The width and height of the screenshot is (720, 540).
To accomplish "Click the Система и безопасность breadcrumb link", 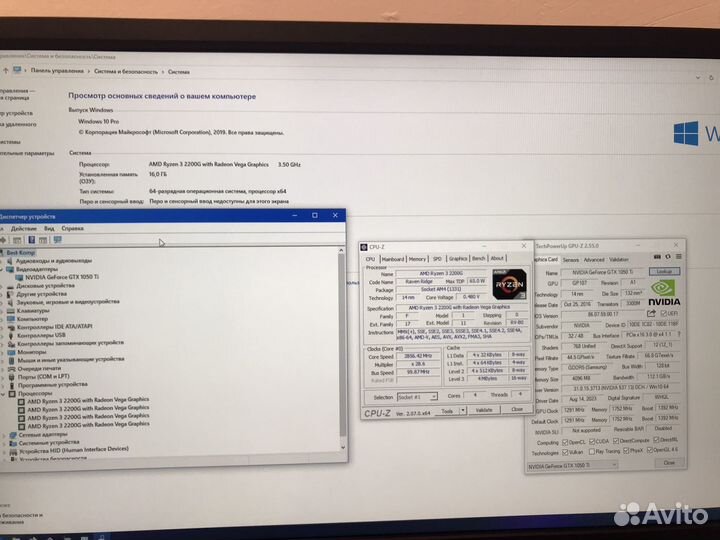I will point(126,72).
